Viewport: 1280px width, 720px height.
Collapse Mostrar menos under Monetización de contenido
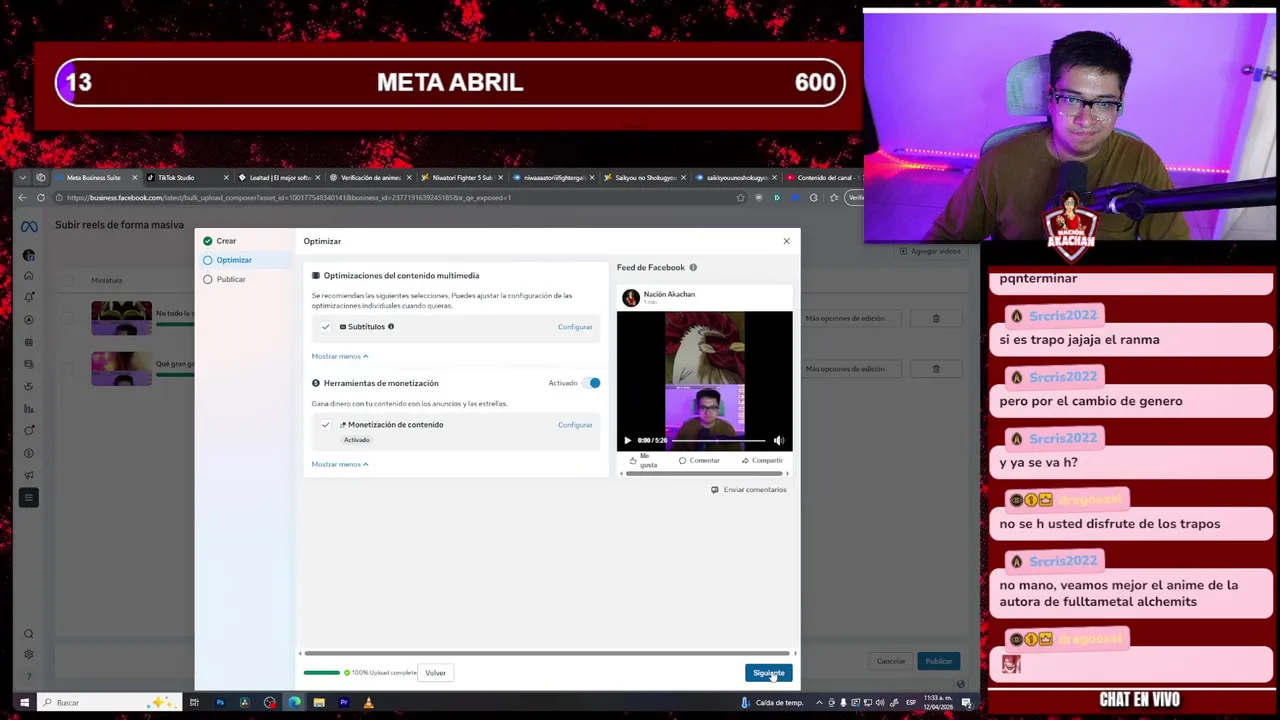[x=339, y=464]
